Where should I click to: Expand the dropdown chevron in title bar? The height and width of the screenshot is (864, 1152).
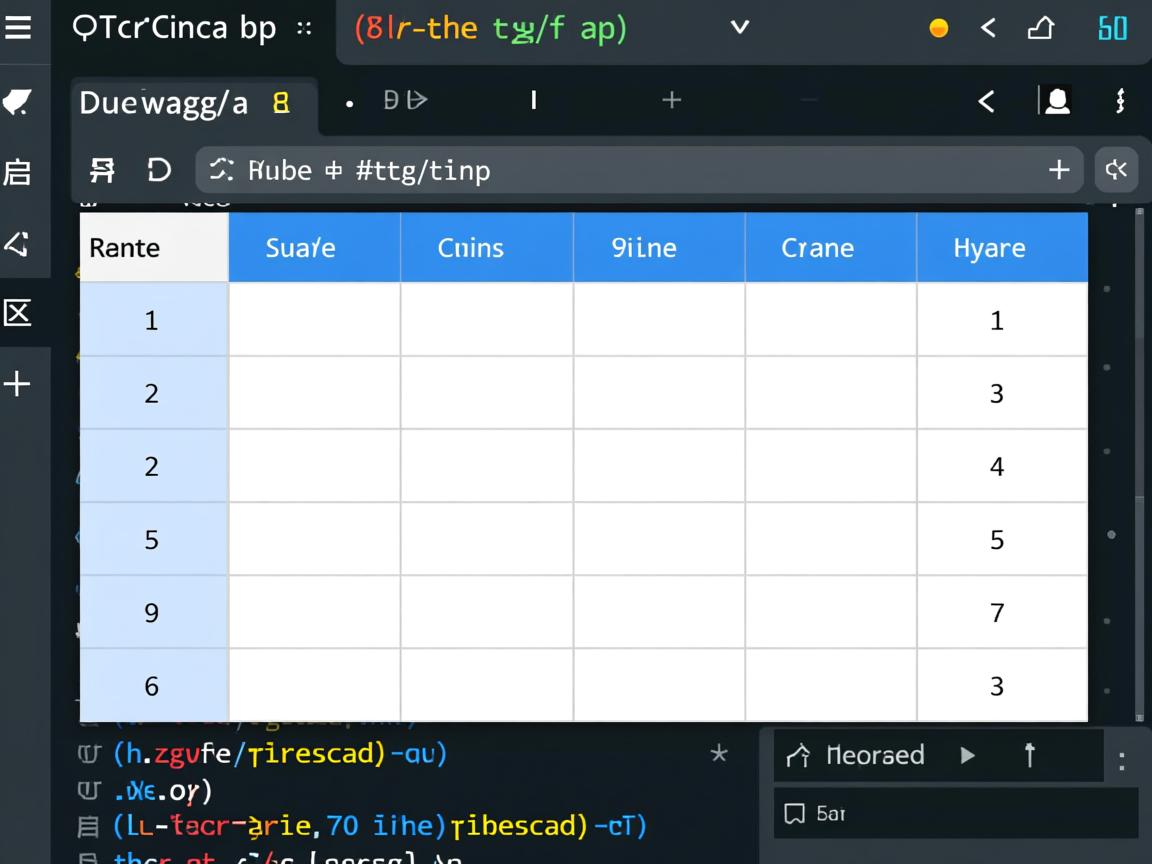(740, 28)
